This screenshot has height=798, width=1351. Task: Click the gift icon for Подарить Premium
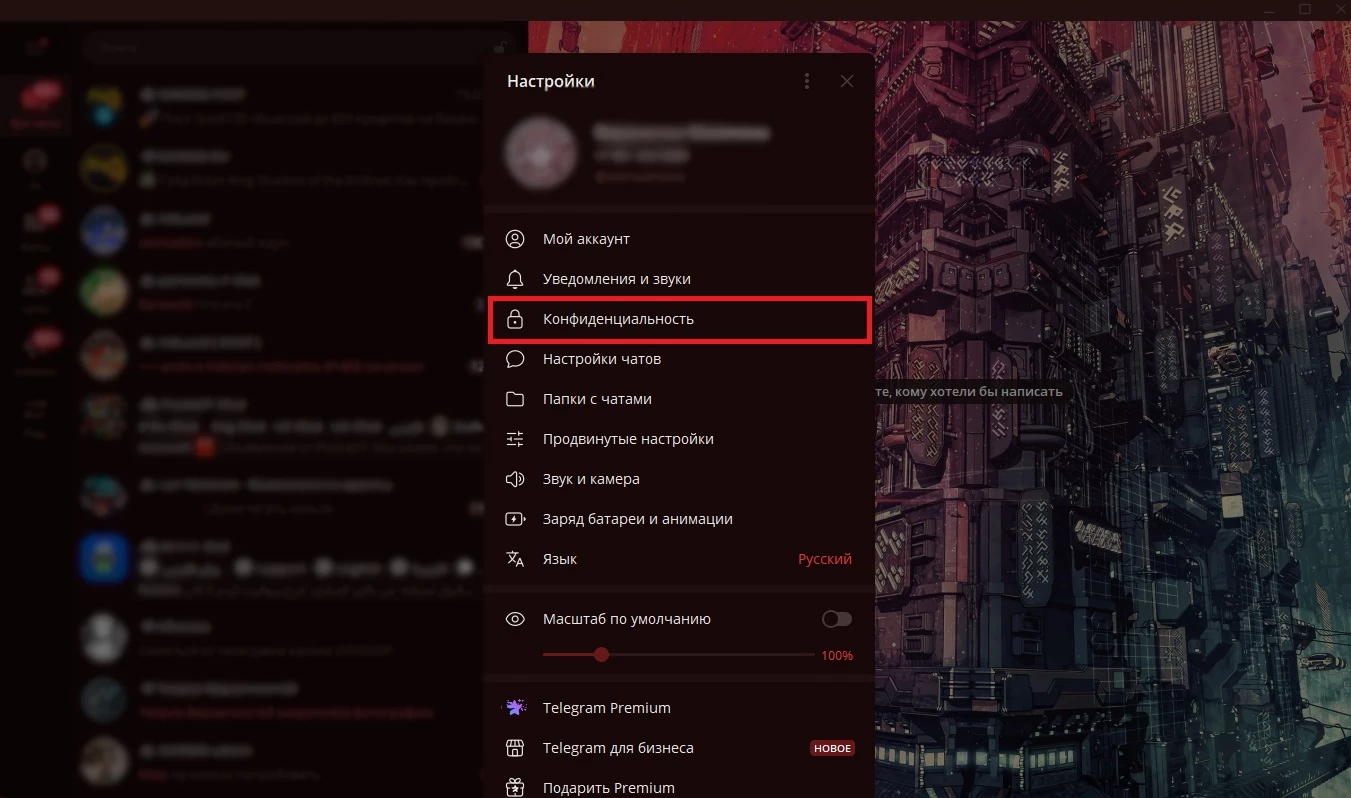515,787
